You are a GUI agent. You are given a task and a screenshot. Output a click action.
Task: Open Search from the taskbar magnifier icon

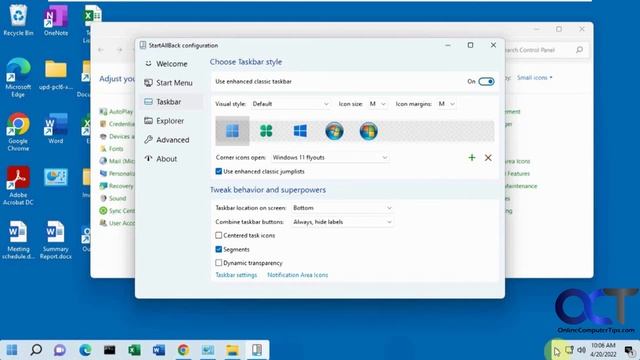[36, 350]
